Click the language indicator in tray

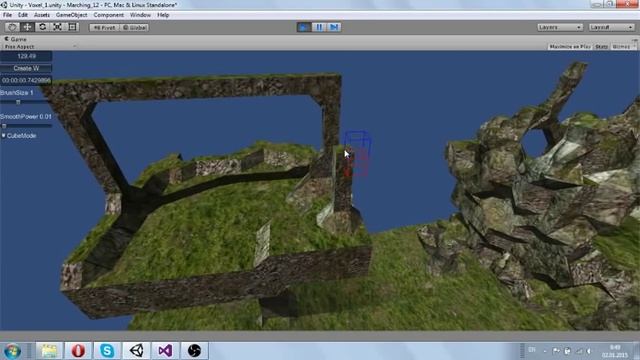click(532, 350)
